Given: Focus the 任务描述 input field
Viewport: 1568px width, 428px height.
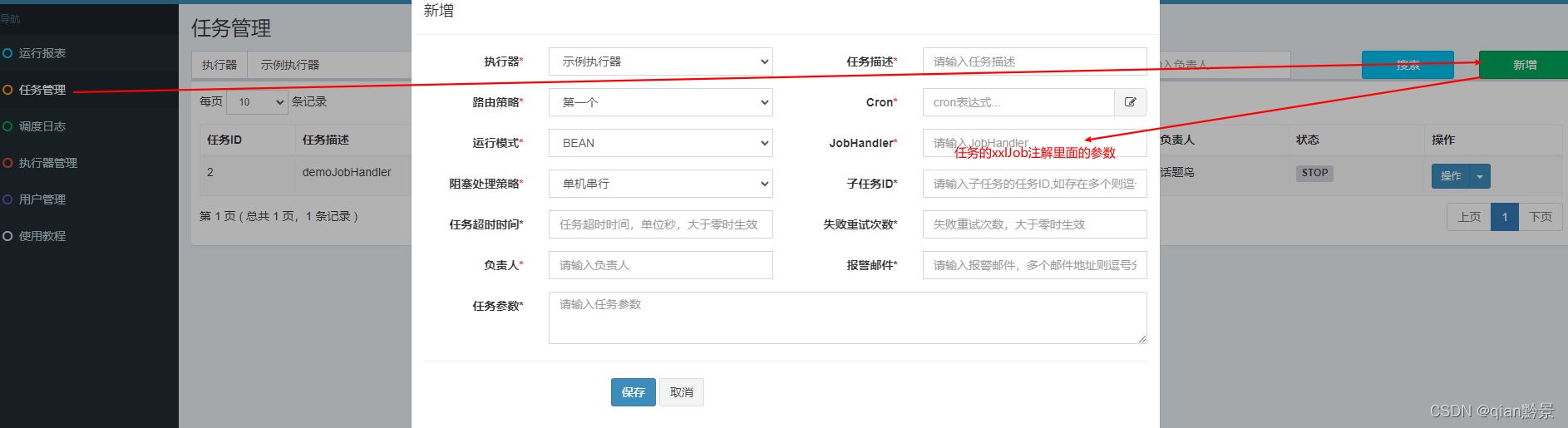Looking at the screenshot, I should 1035,61.
